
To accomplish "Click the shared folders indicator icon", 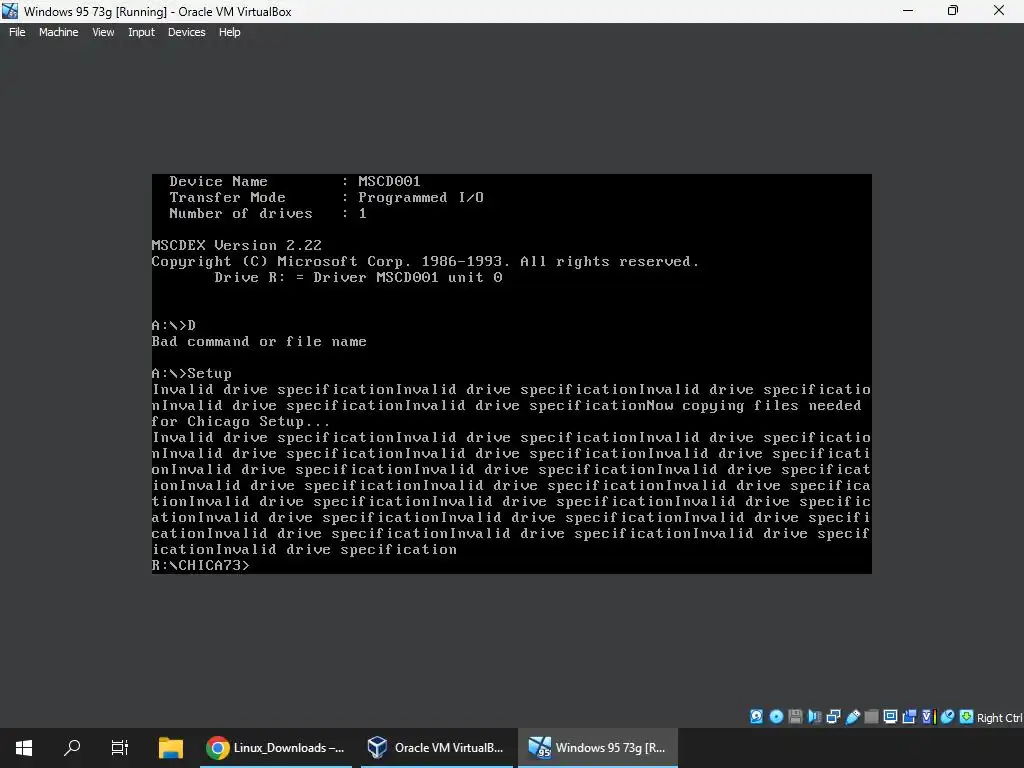I will tap(871, 716).
